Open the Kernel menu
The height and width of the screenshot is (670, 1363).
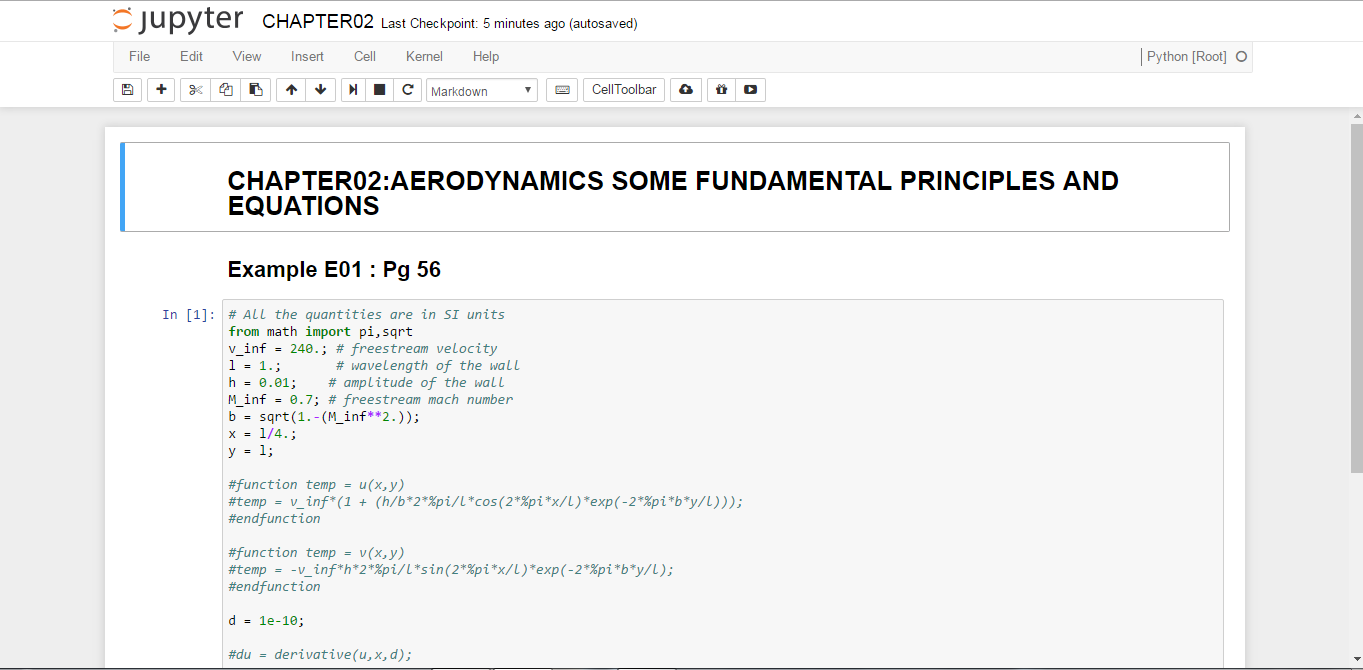click(424, 57)
